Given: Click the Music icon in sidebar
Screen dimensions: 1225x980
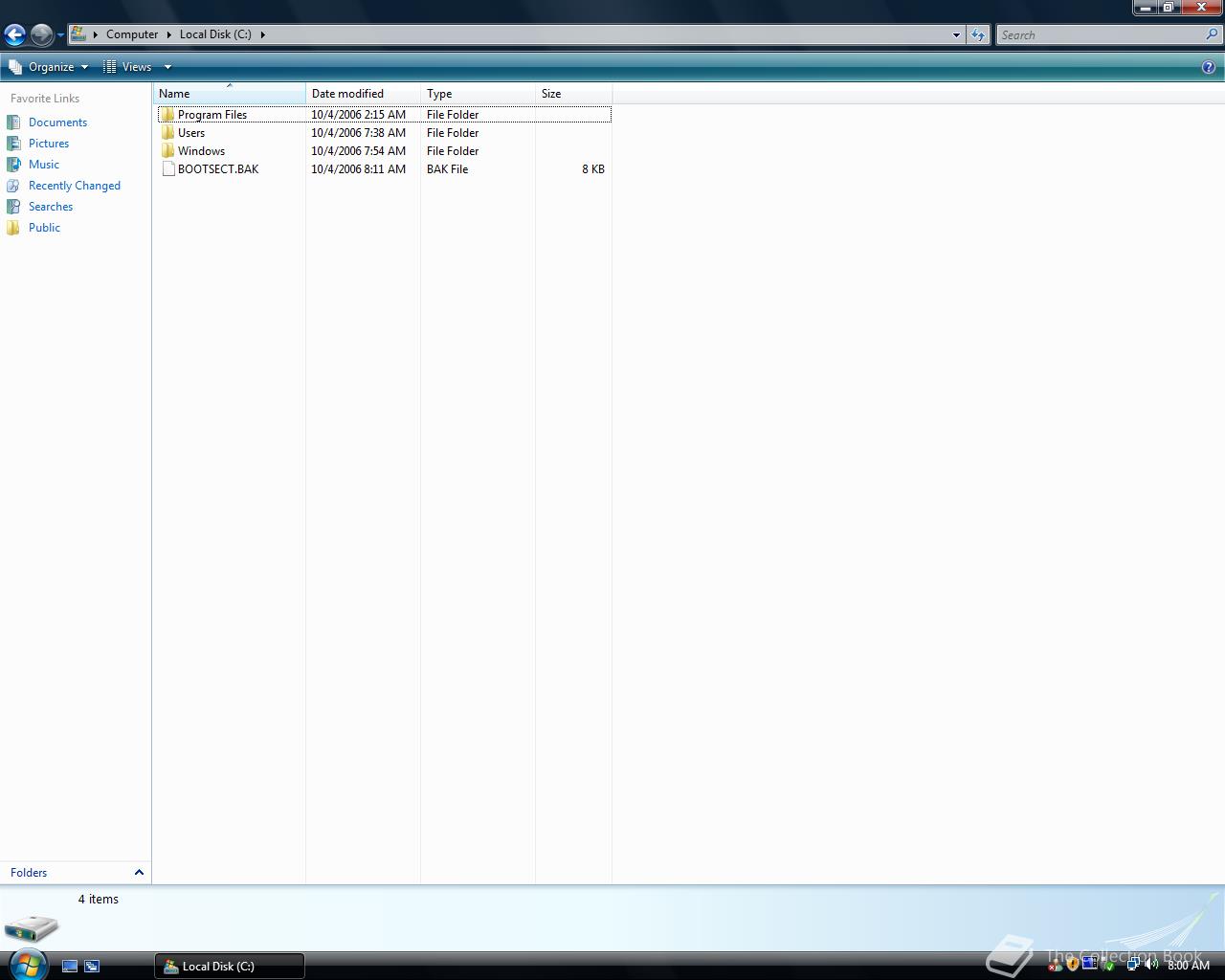Looking at the screenshot, I should (x=13, y=165).
